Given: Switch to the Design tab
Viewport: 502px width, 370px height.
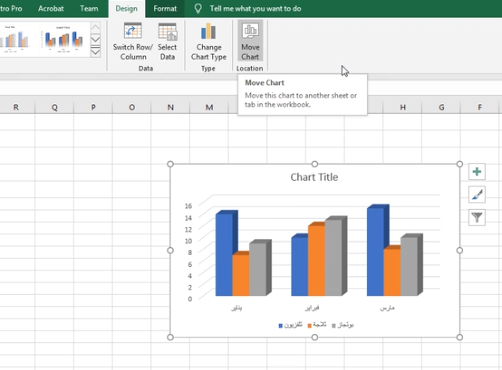Looking at the screenshot, I should click(x=126, y=9).
